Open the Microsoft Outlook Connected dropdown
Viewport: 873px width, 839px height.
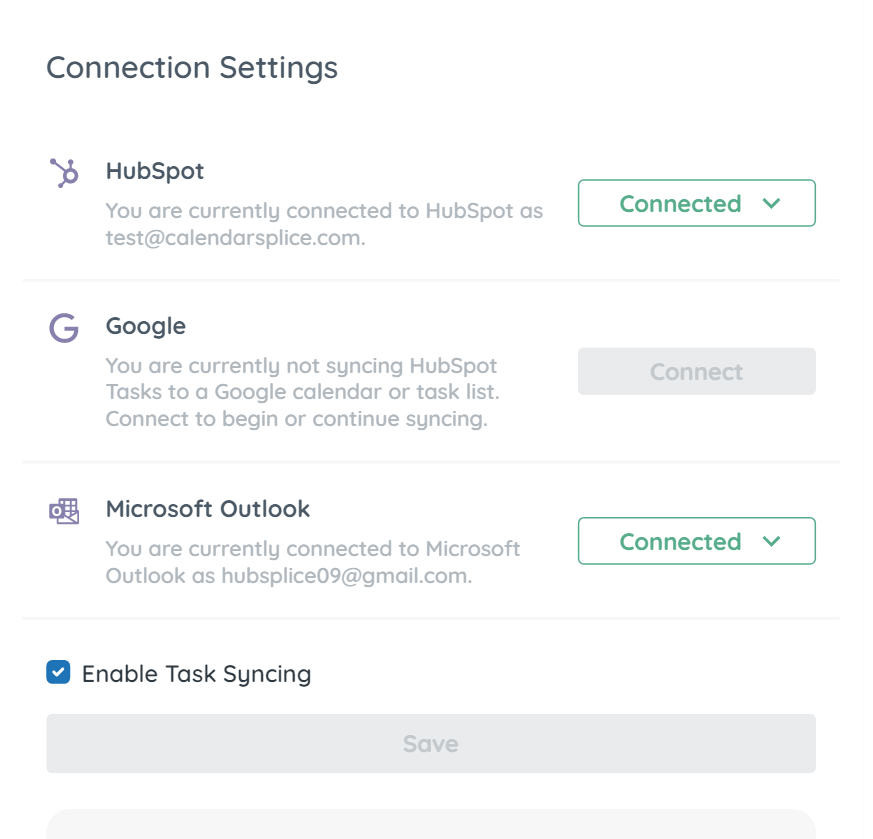(x=697, y=541)
